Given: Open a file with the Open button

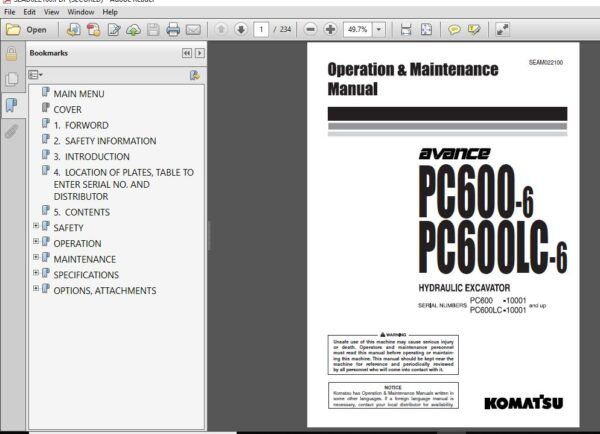Looking at the screenshot, I should (x=26, y=29).
